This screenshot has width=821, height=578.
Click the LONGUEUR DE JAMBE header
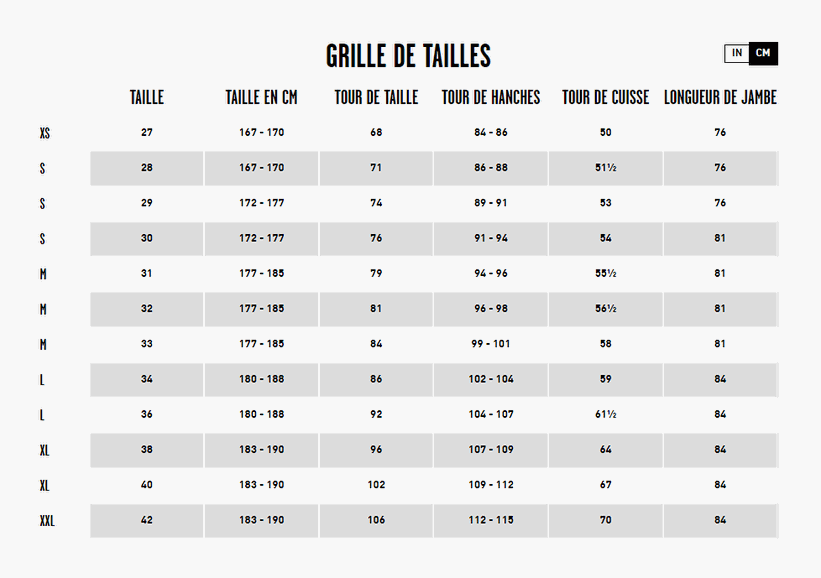point(720,97)
